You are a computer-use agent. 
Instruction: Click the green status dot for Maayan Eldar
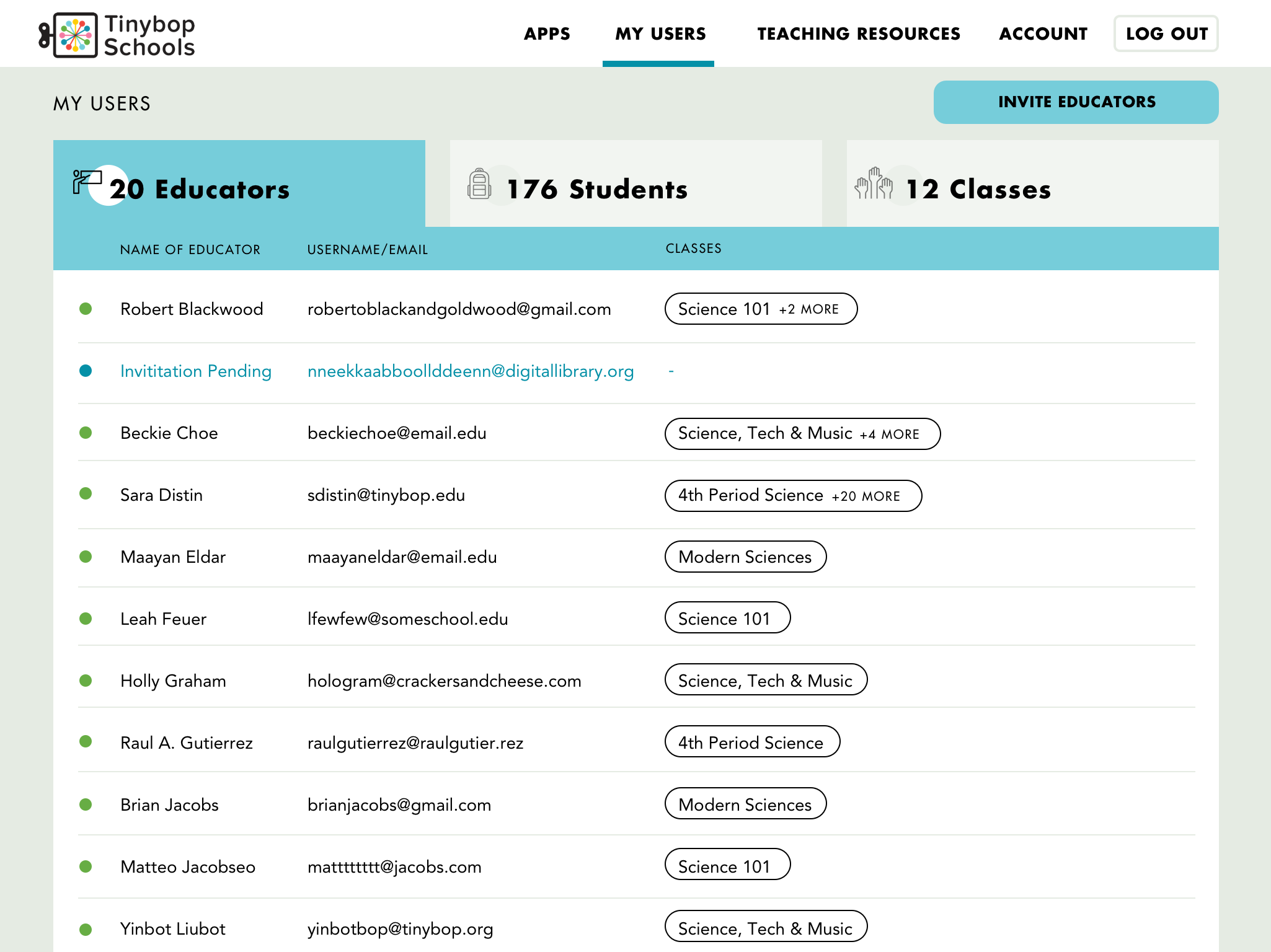[x=86, y=557]
